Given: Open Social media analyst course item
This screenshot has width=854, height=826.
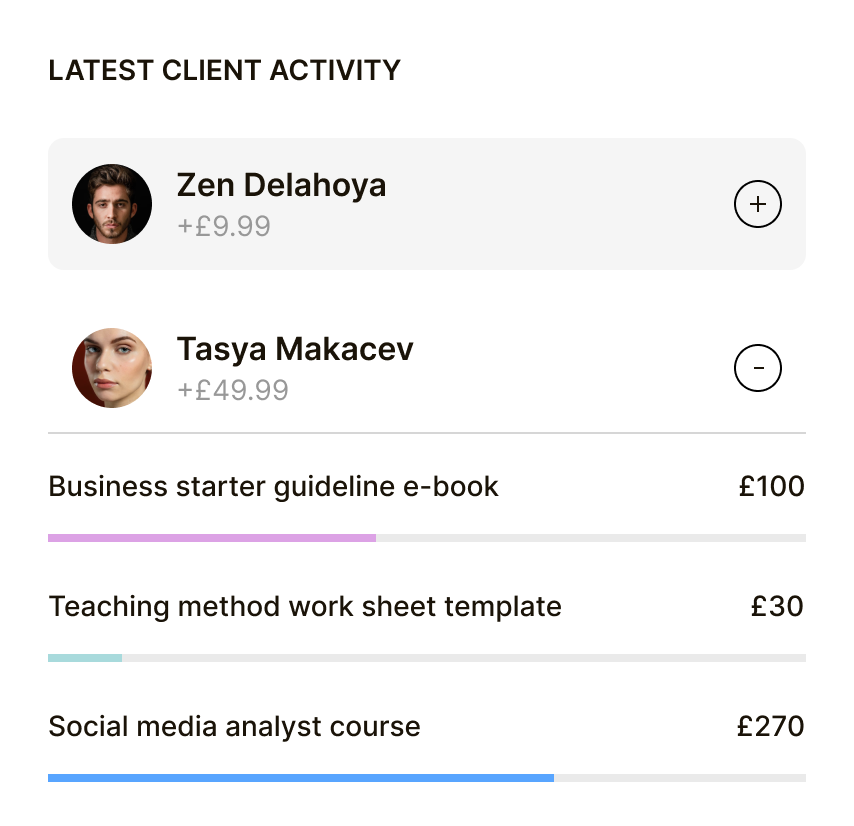Looking at the screenshot, I should tap(234, 727).
